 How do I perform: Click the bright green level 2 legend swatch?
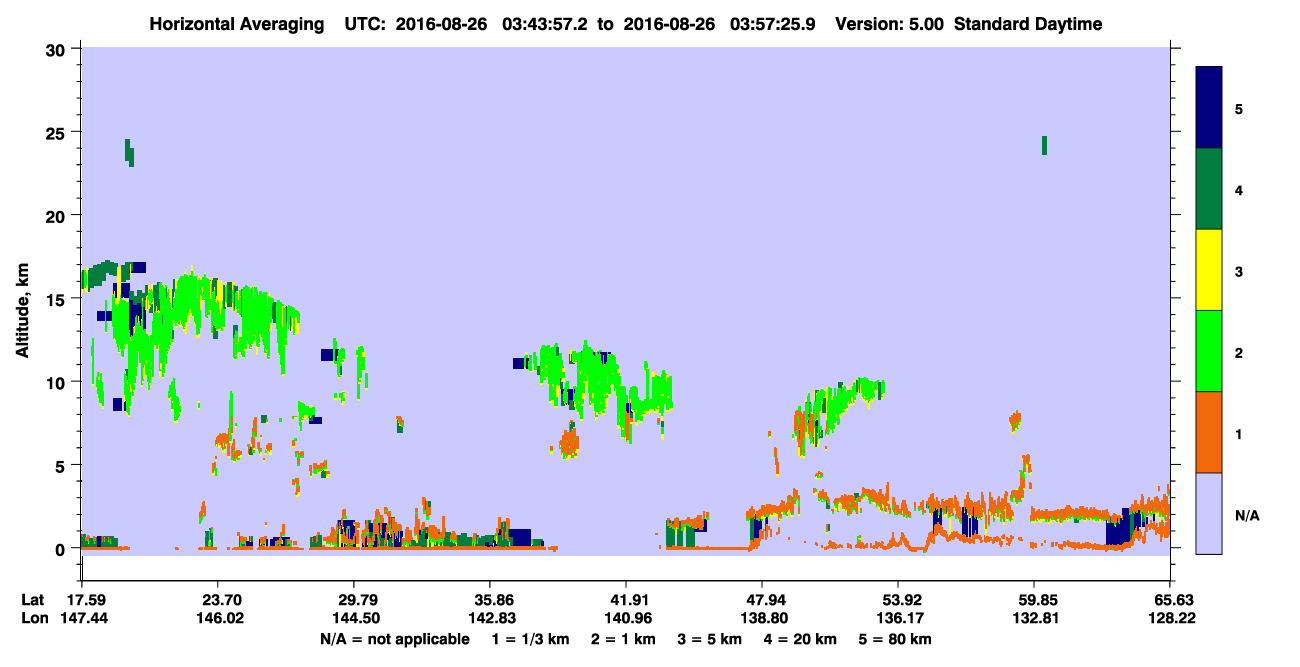click(1209, 351)
